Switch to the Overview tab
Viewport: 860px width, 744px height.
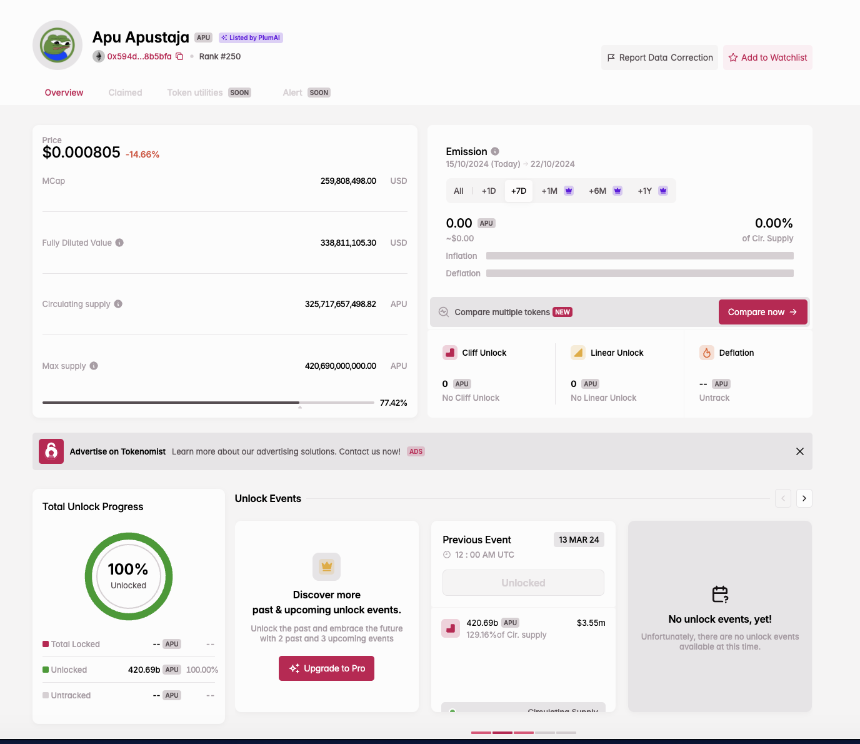(x=64, y=93)
